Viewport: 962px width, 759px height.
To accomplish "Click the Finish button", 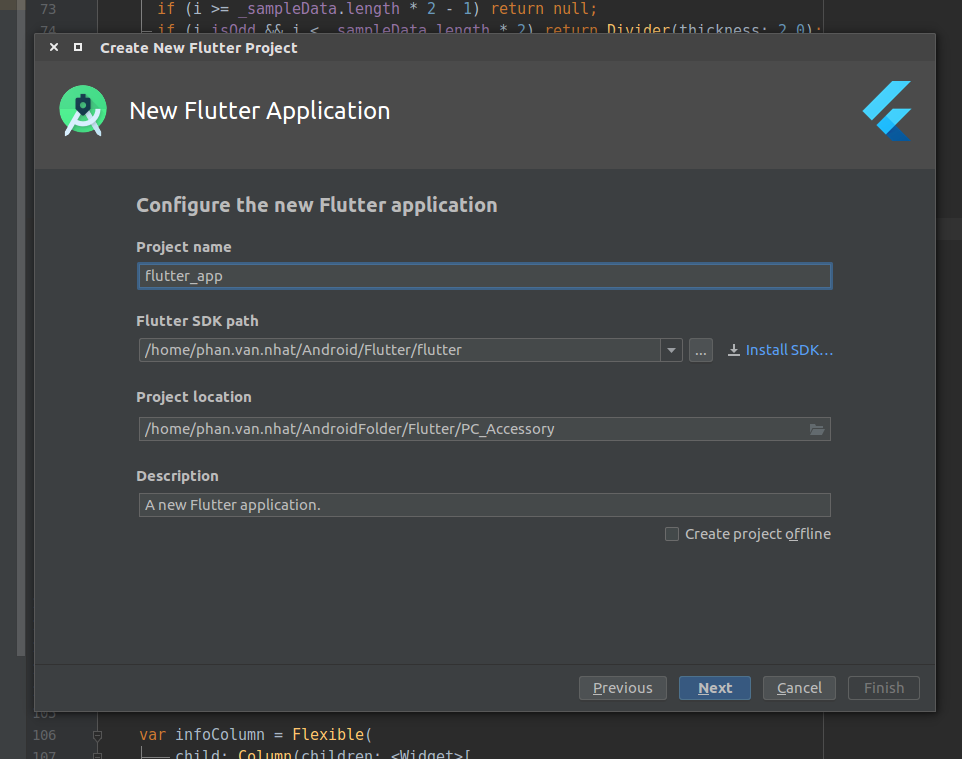I will (x=883, y=688).
